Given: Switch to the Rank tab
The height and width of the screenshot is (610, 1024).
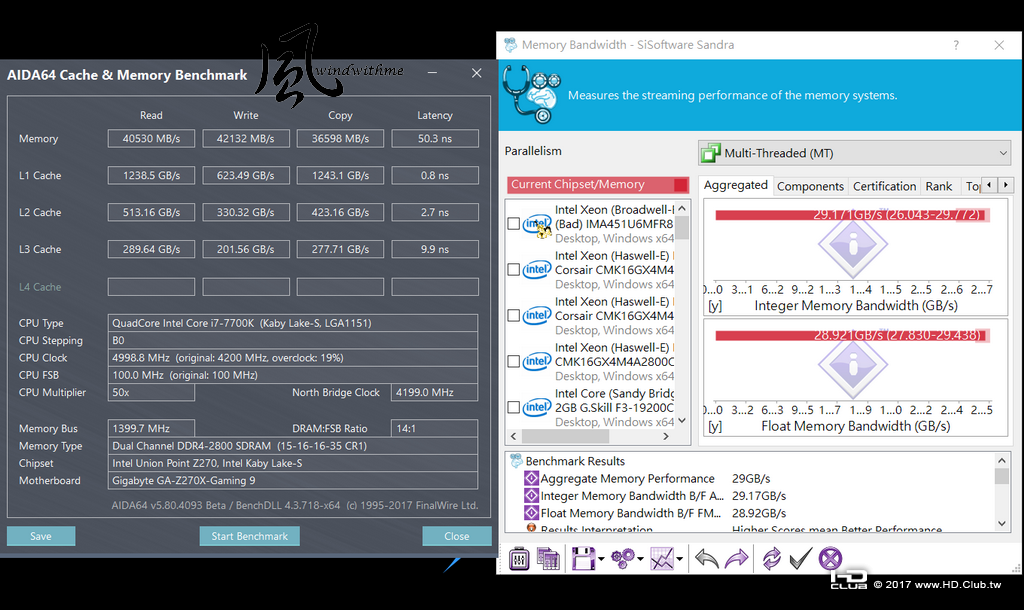Looking at the screenshot, I should 939,187.
